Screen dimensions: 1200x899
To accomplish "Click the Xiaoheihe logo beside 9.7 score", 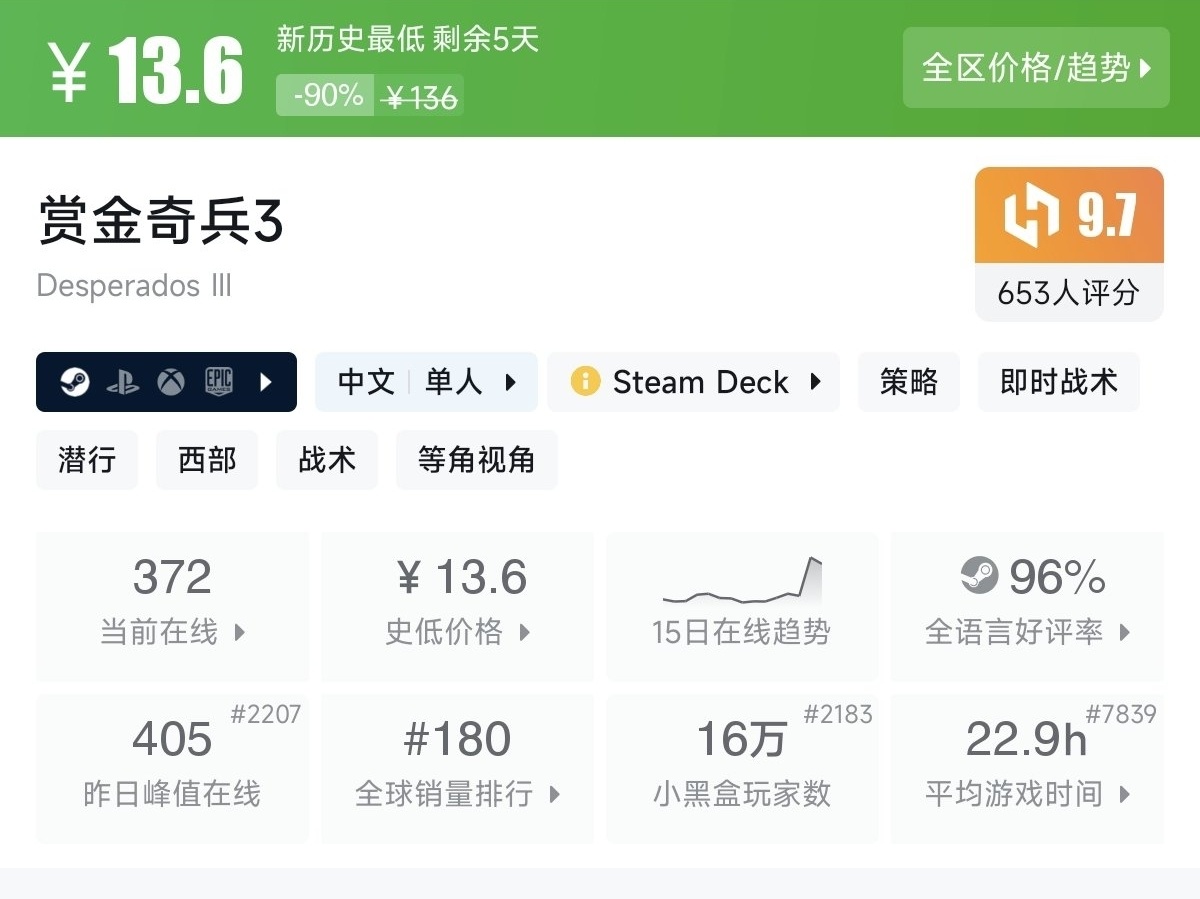I will click(1031, 215).
